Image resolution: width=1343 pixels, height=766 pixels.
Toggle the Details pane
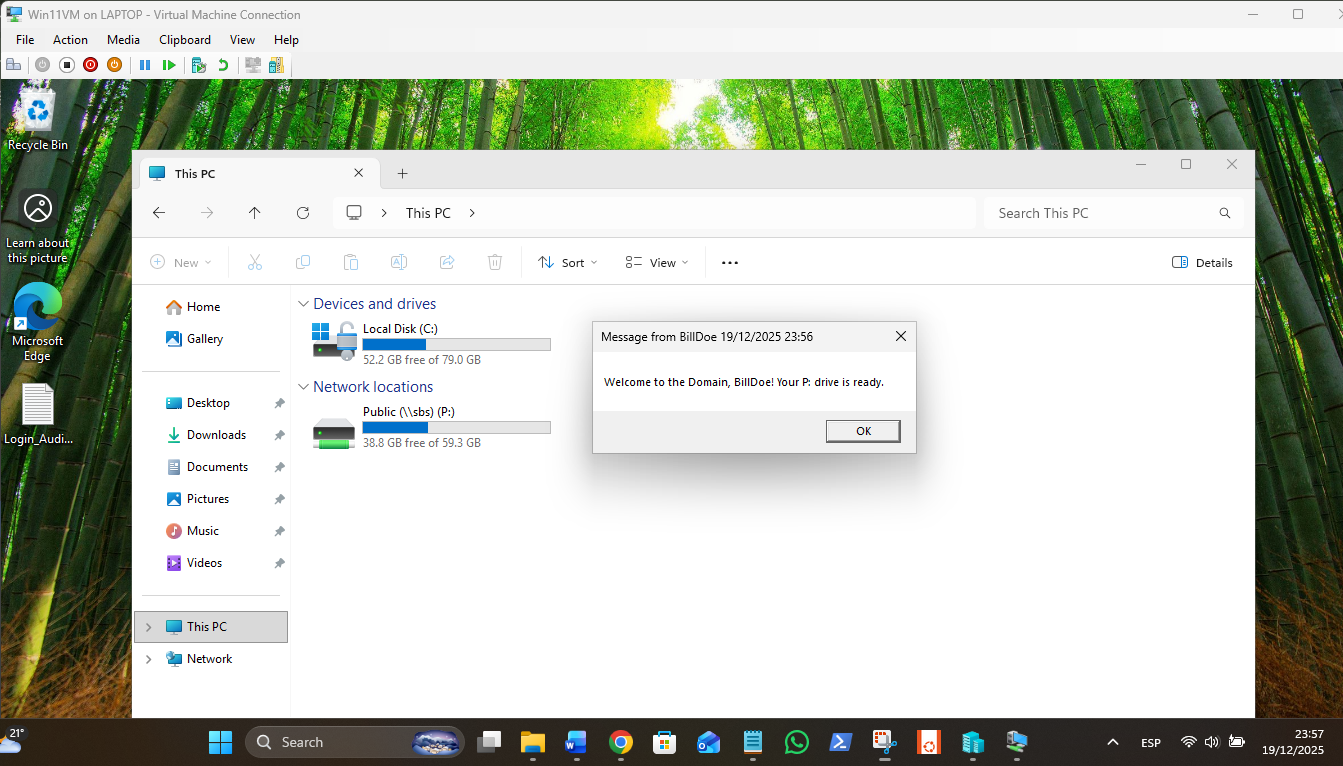point(1202,263)
